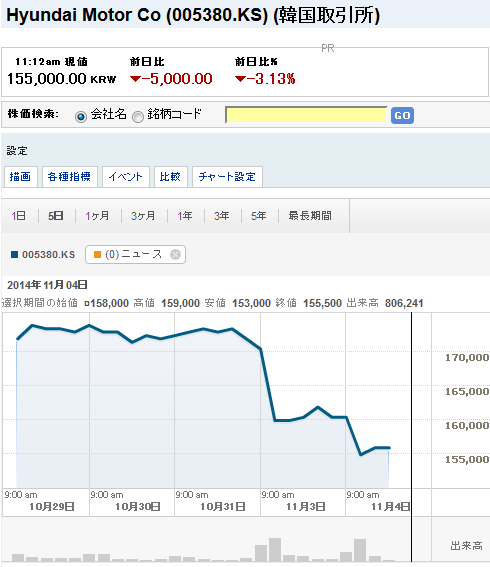The width and height of the screenshot is (490, 567).
Task: Click the blue GO search button
Action: [x=402, y=115]
